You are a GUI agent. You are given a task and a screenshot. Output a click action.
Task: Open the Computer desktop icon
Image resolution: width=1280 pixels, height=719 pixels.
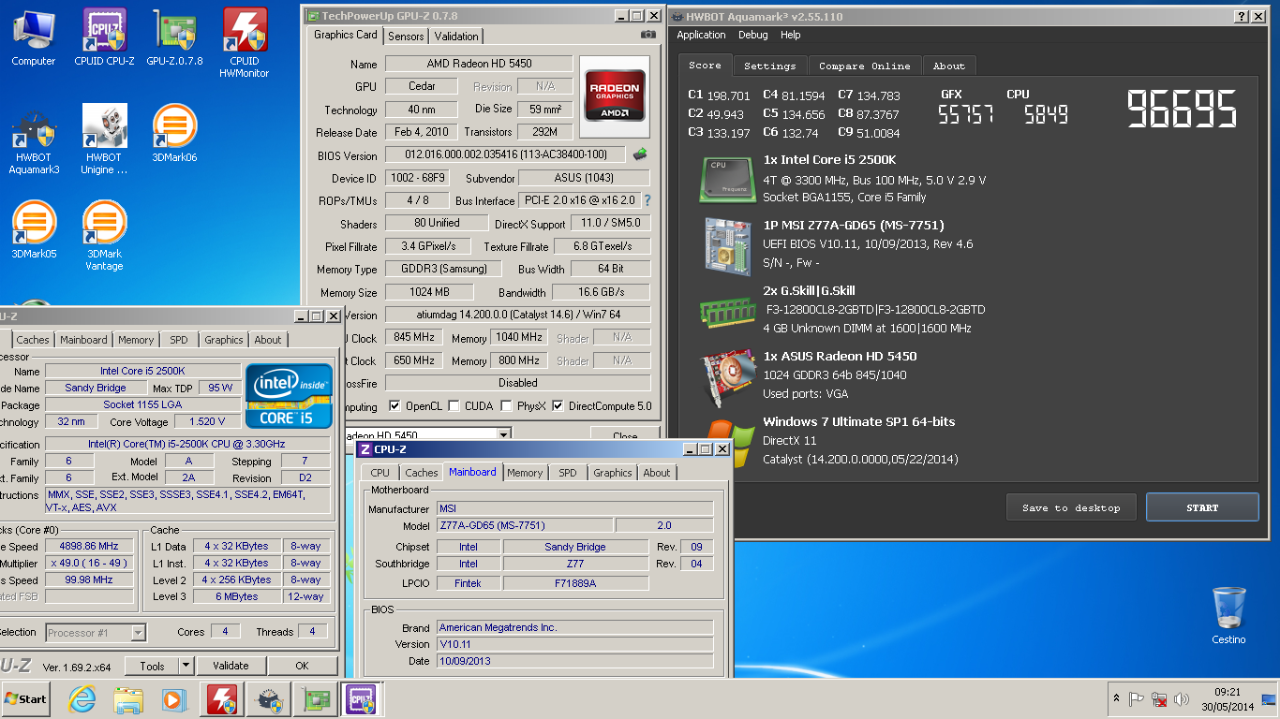[x=34, y=38]
